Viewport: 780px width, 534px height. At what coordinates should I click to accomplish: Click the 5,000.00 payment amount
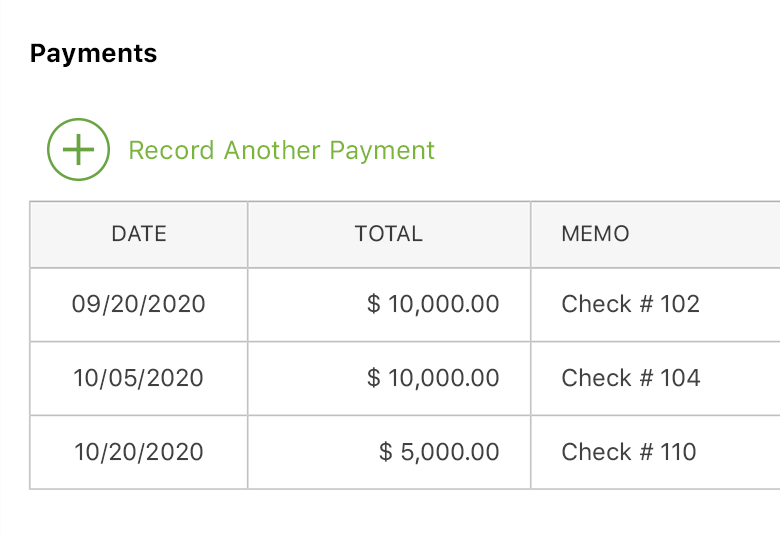click(449, 452)
